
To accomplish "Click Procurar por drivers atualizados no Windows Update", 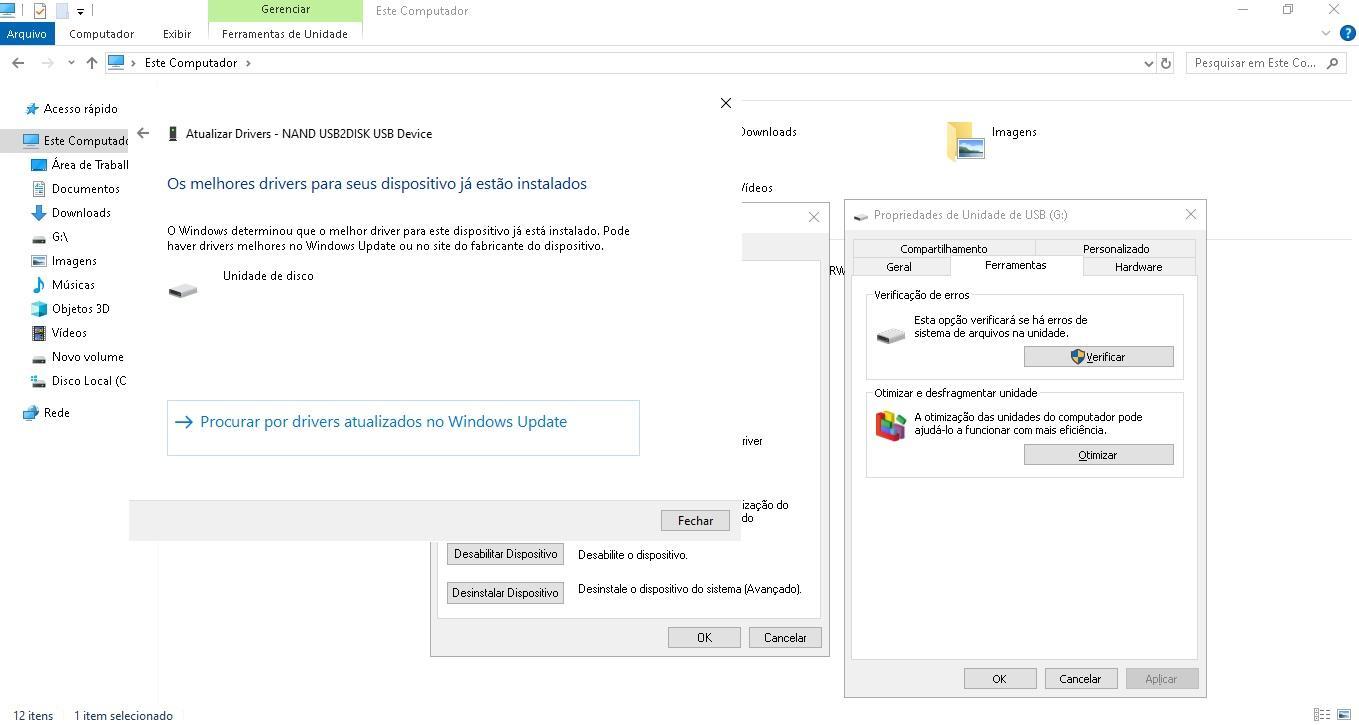I will click(x=403, y=428).
